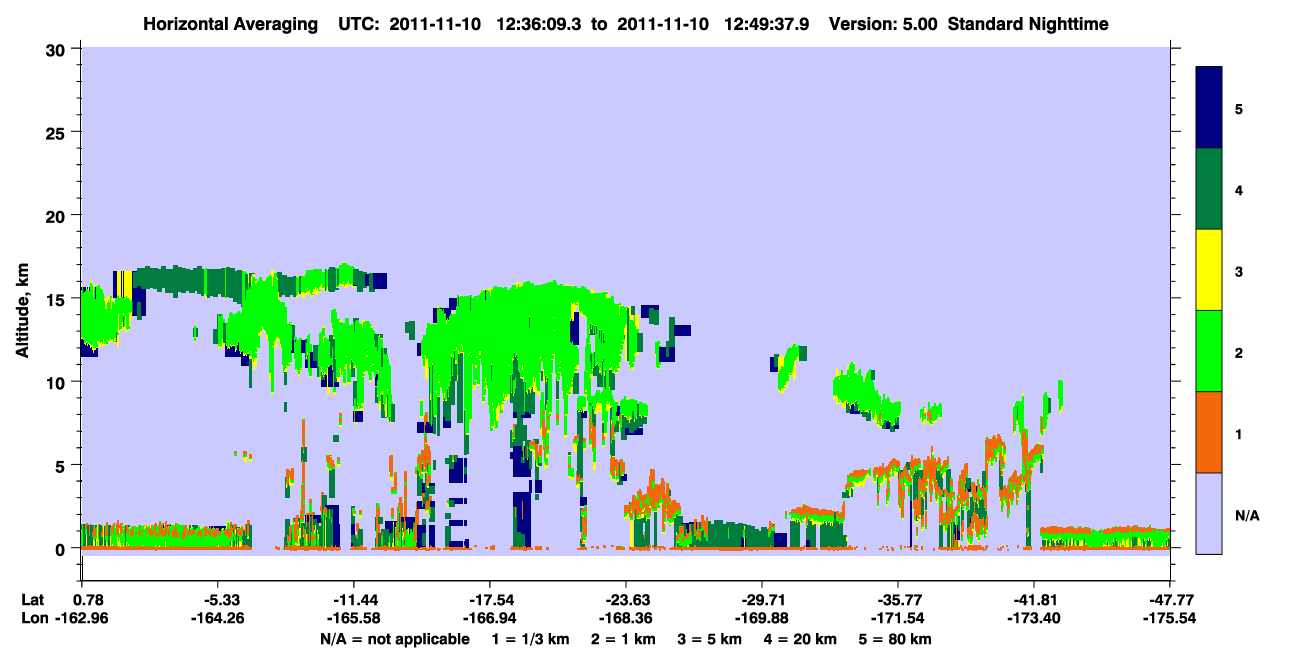This screenshot has height=667, width=1300.
Task: Click the dark green colorbar segment labeled 4
Action: [1209, 189]
